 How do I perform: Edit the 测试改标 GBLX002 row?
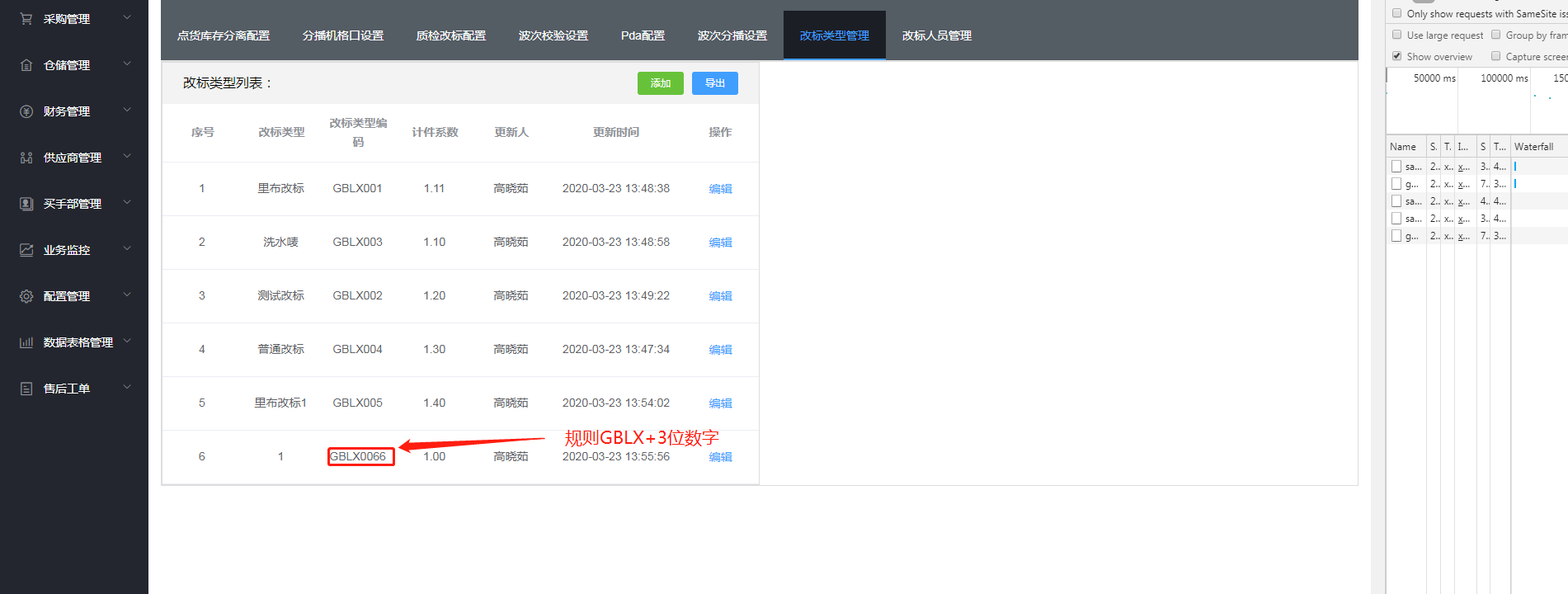point(720,296)
